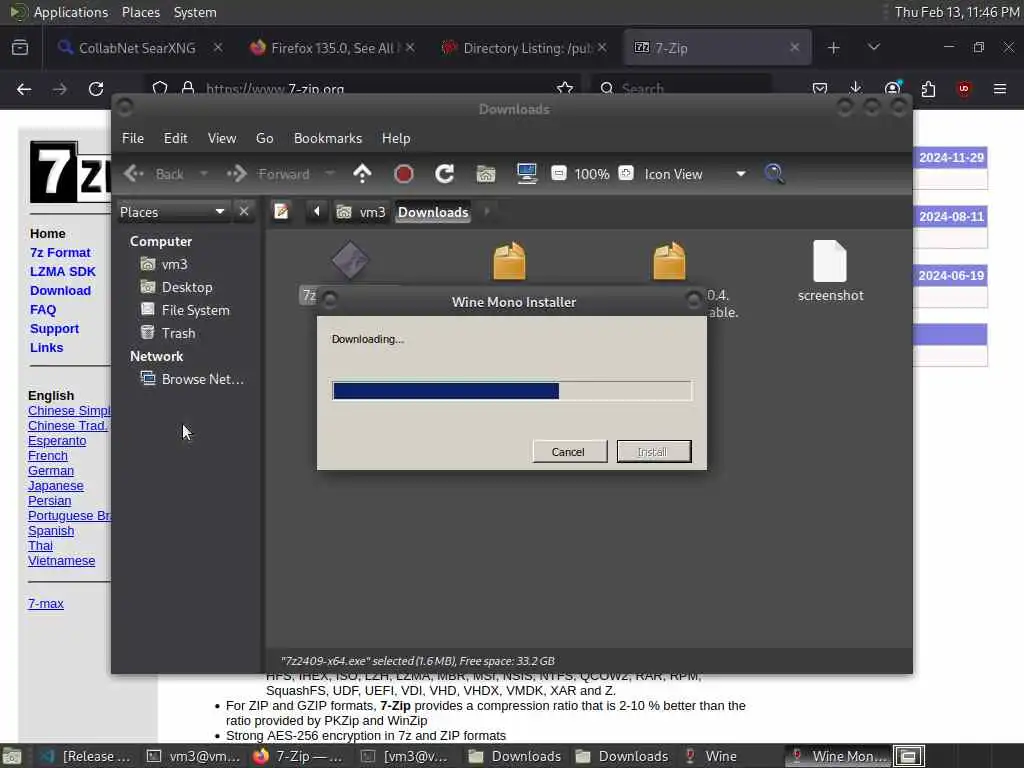This screenshot has width=1024, height=768.
Task: Open the View menu in file manager
Action: click(x=221, y=138)
